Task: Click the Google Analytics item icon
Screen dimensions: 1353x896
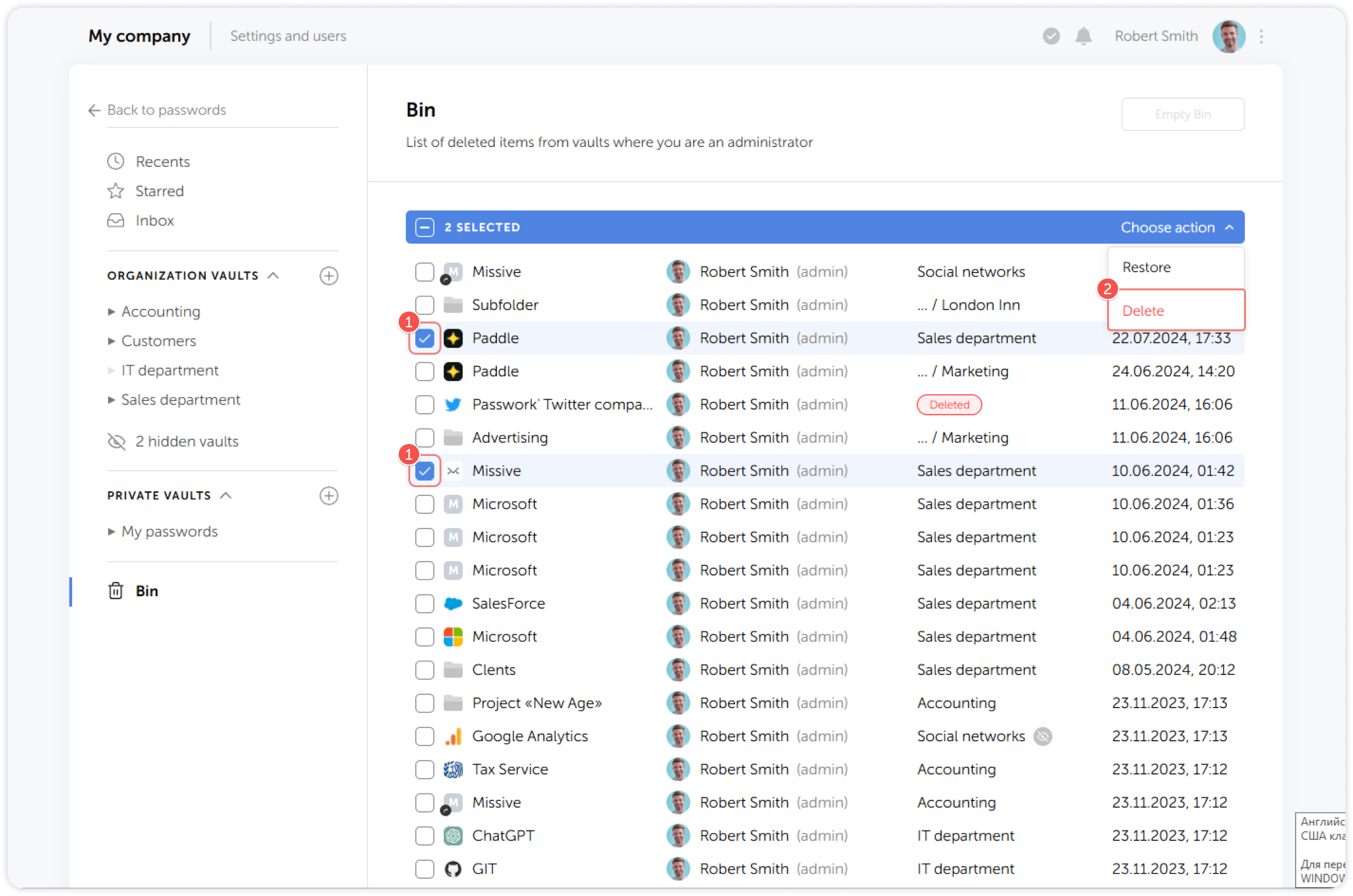Action: click(x=453, y=736)
